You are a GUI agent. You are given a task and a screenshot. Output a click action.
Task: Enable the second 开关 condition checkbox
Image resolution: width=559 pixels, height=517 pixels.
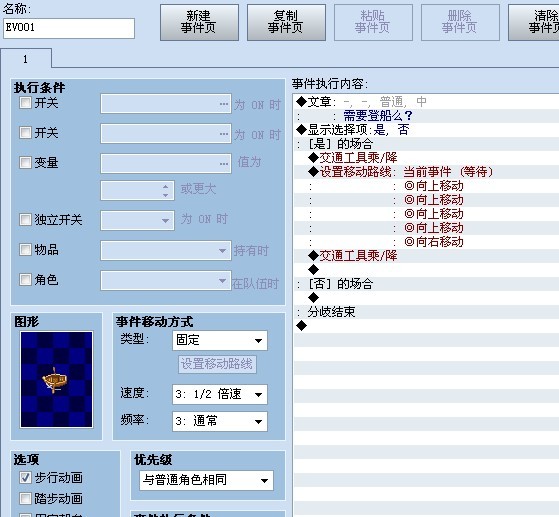point(25,133)
